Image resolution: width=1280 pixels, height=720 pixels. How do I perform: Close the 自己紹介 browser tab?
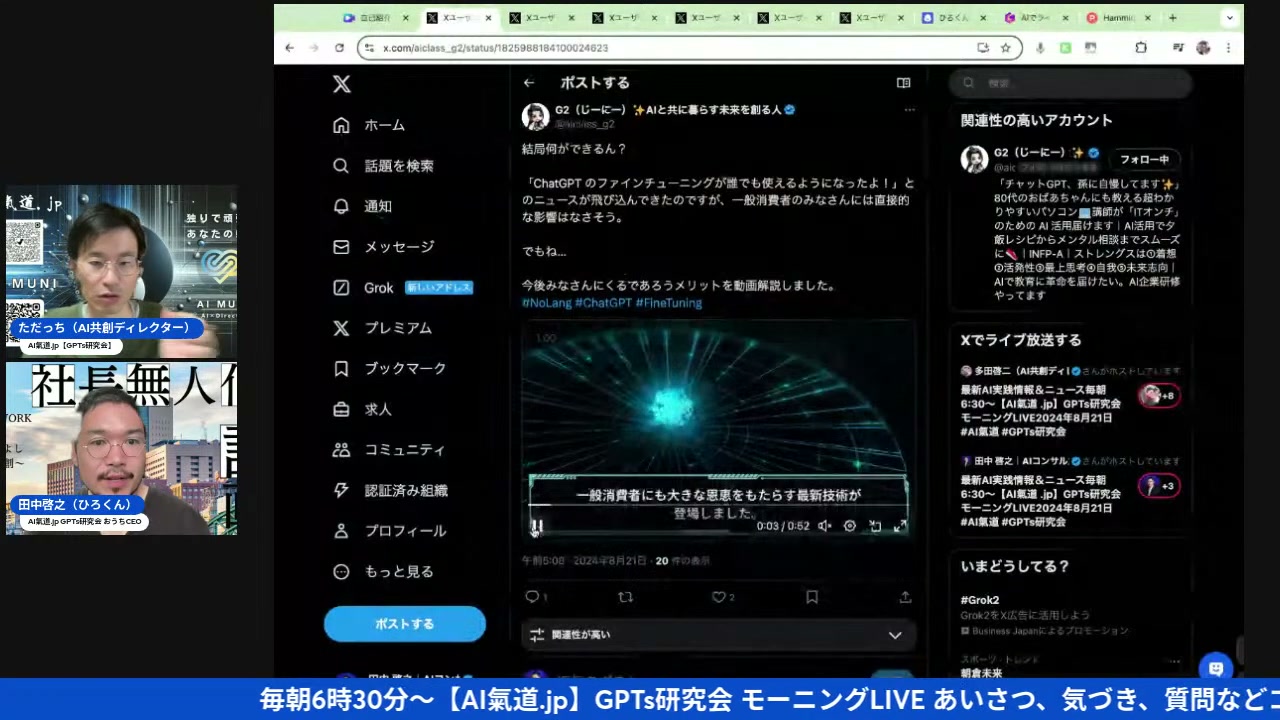pyautogui.click(x=406, y=18)
